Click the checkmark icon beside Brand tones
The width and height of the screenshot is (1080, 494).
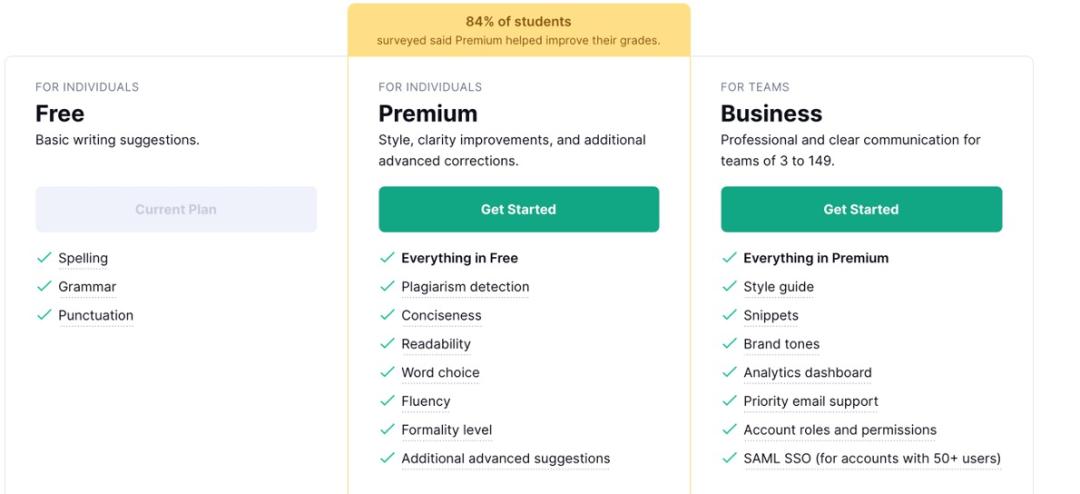tap(729, 344)
